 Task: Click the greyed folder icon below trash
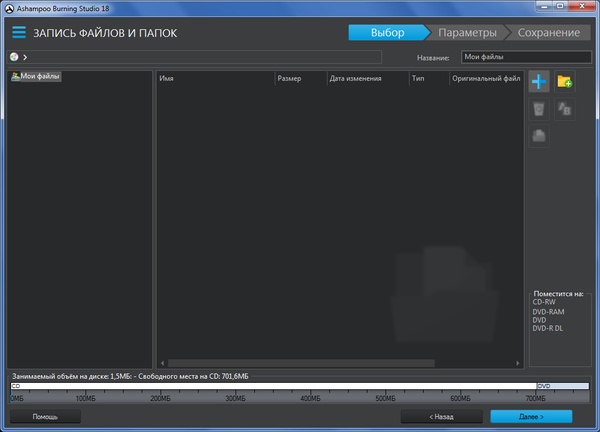point(539,135)
